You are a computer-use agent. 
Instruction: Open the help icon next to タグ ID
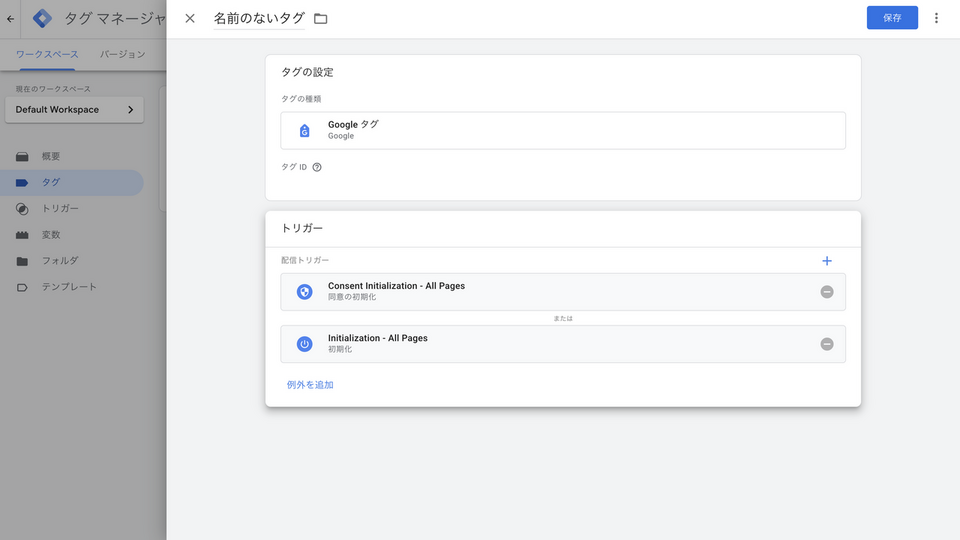click(x=317, y=167)
